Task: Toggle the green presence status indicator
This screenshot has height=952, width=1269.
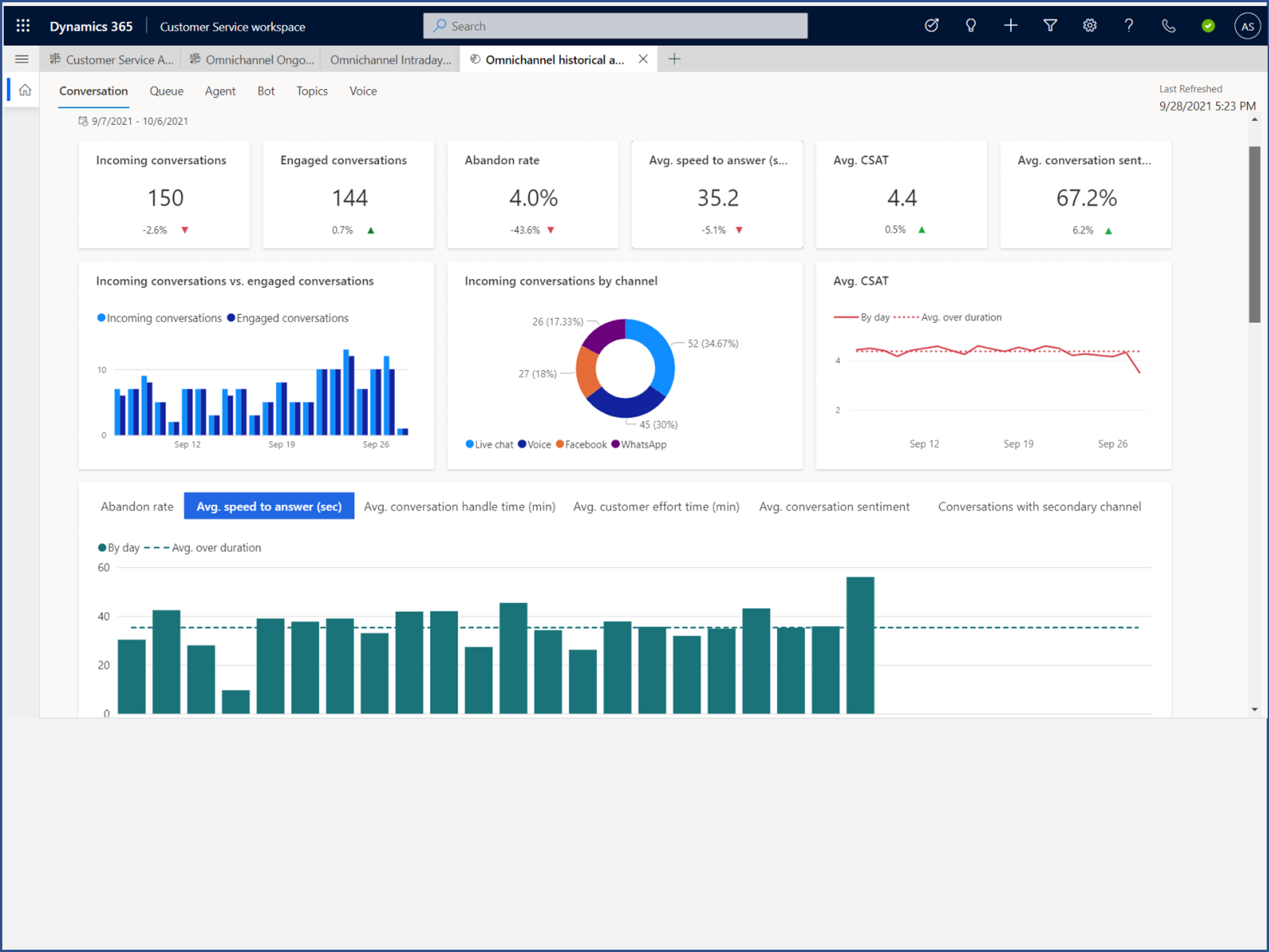Action: point(1208,26)
